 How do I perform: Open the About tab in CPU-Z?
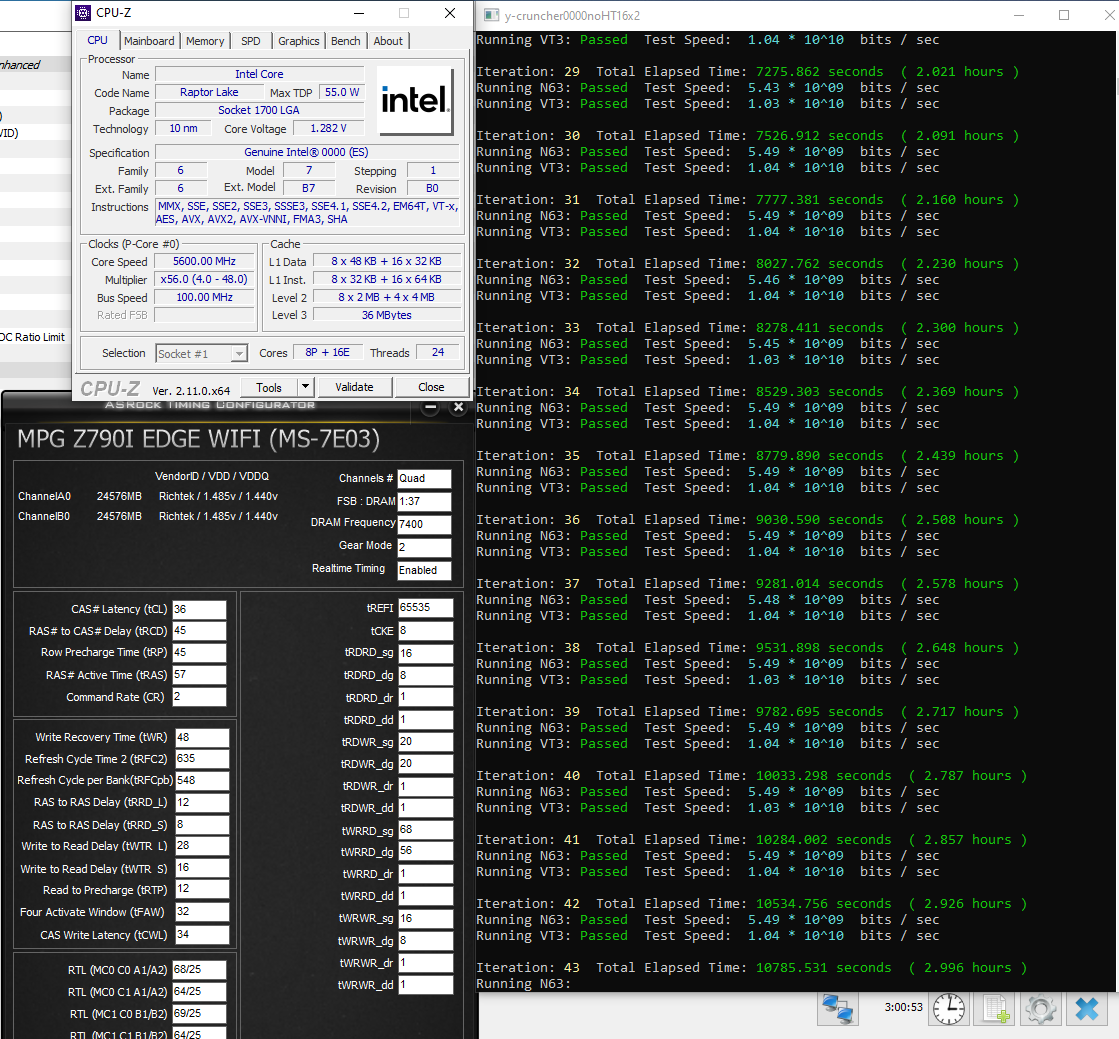click(388, 41)
